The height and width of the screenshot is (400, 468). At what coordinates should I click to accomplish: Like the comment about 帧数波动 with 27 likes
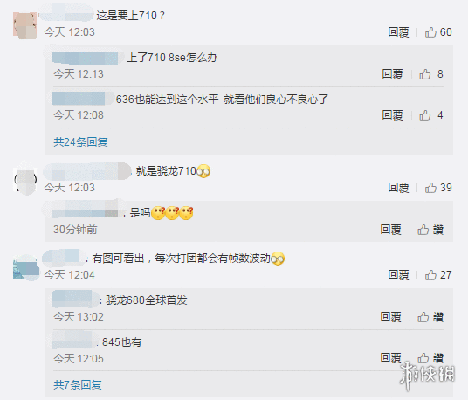tap(438, 275)
